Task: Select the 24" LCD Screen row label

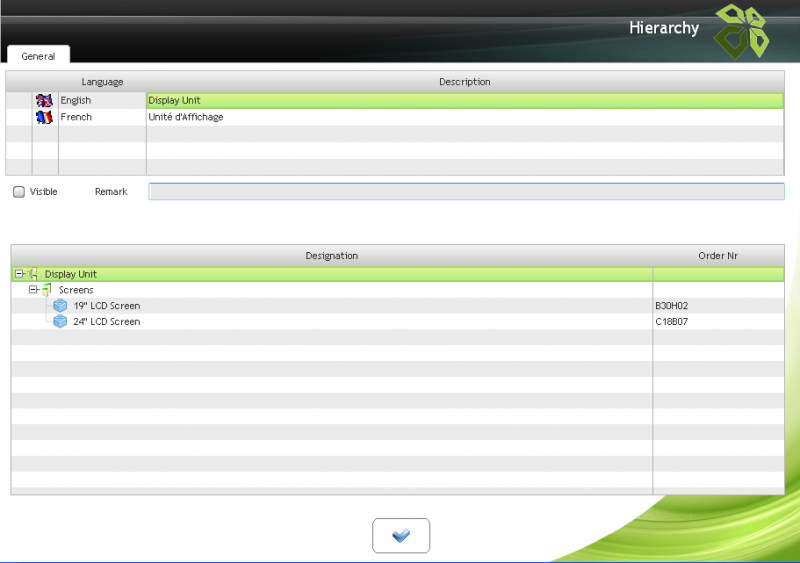Action: pyautogui.click(x=107, y=322)
